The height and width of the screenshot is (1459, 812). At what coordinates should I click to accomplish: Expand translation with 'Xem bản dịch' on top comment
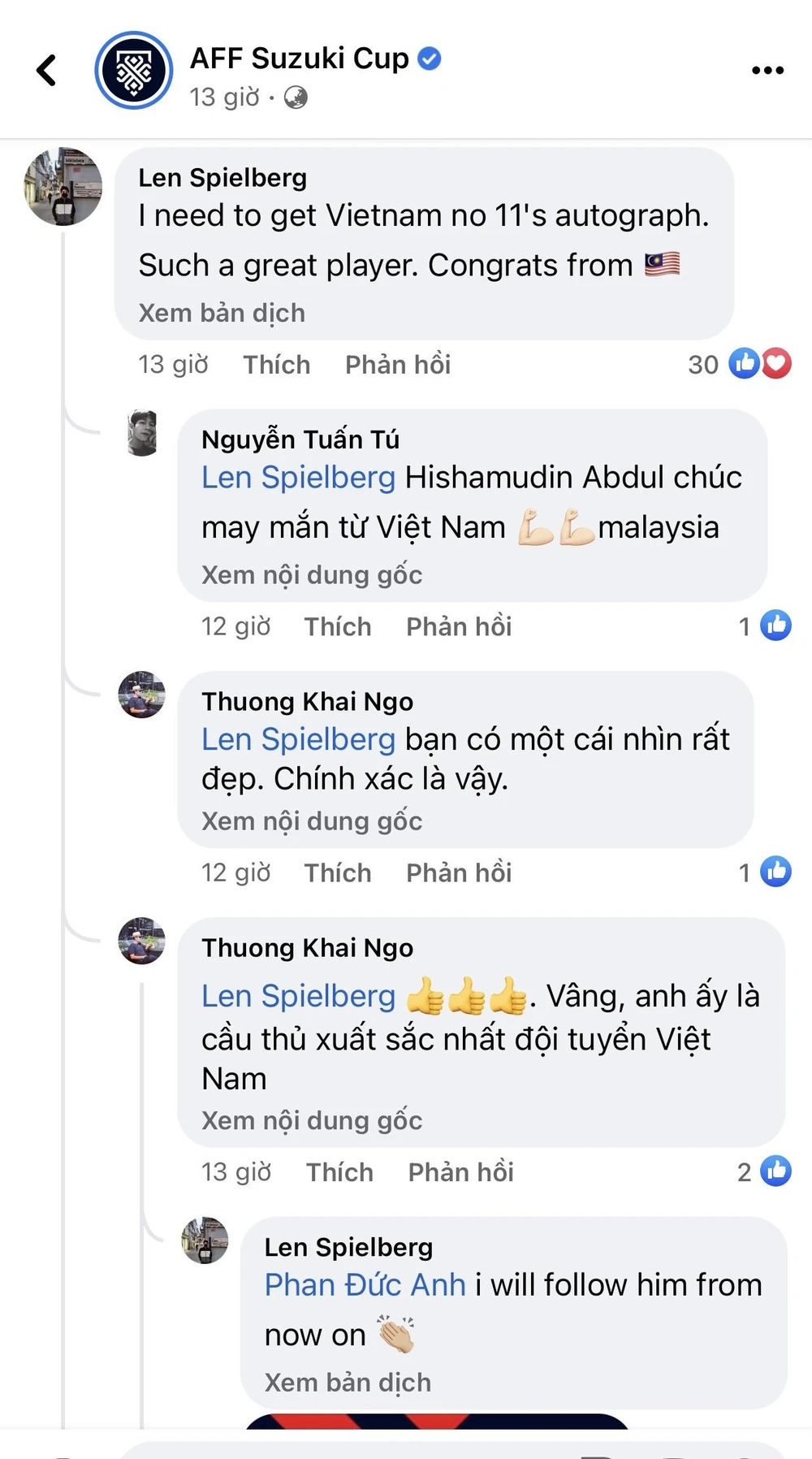tap(222, 313)
